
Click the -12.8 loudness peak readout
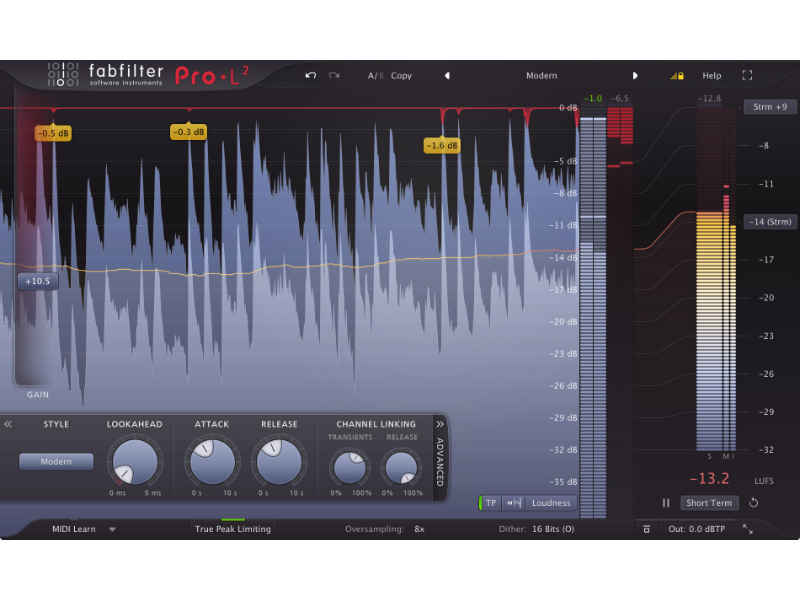(711, 98)
